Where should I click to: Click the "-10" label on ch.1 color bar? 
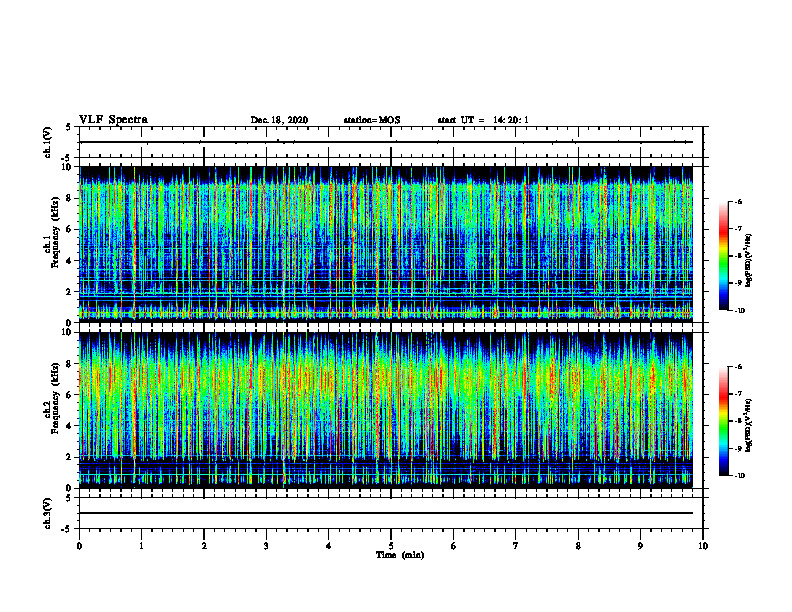tap(740, 311)
